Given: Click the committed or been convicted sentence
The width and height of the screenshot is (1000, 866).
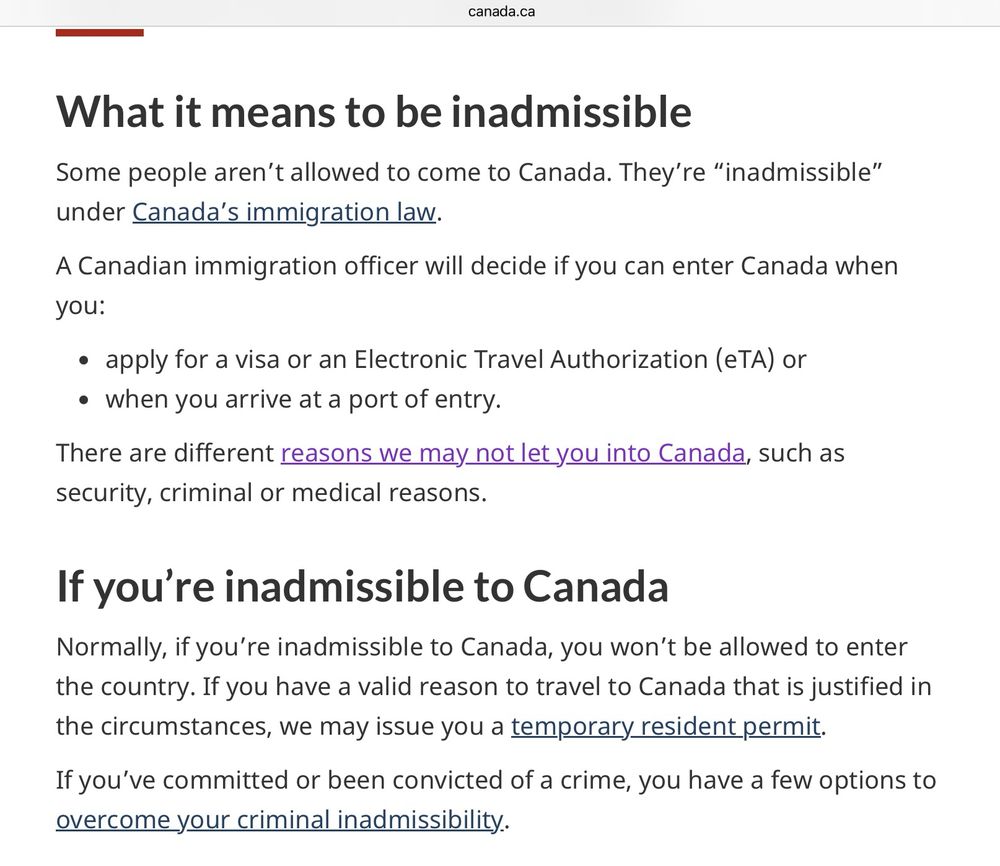Looking at the screenshot, I should 496,800.
